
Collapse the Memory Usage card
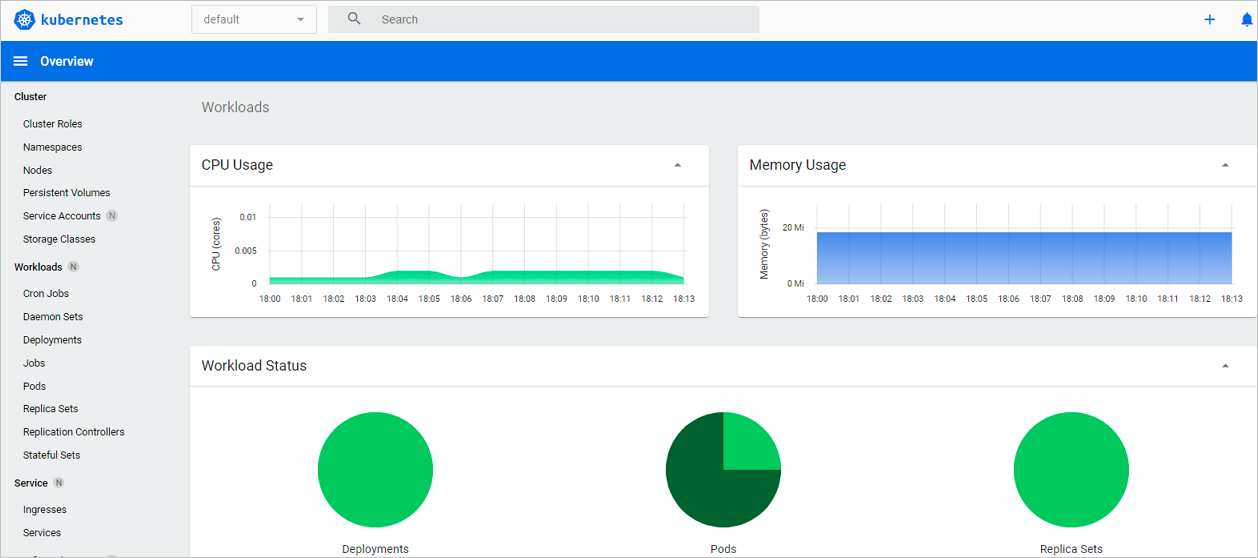click(1225, 165)
